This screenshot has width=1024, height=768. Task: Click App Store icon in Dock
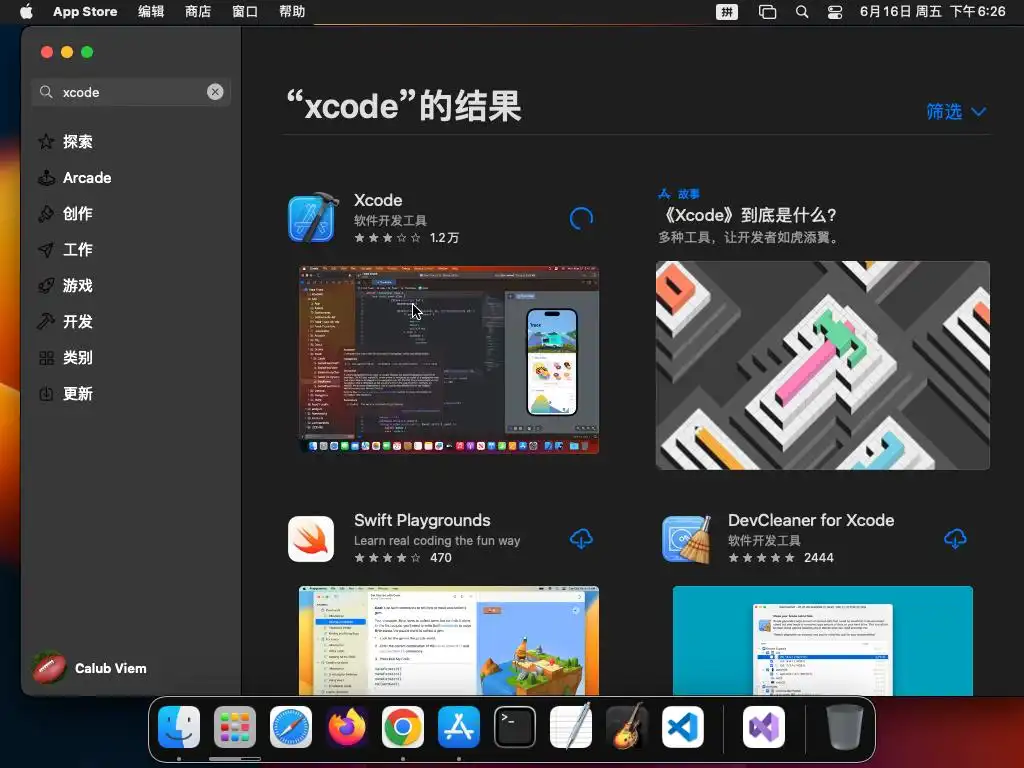(x=459, y=727)
